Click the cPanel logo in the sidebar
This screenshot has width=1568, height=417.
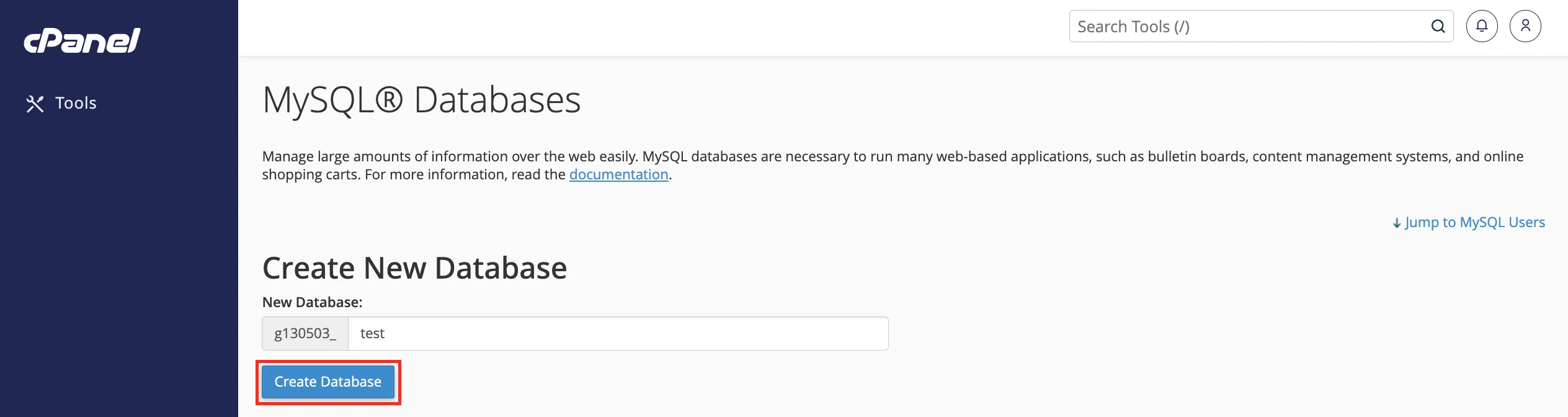[x=82, y=41]
